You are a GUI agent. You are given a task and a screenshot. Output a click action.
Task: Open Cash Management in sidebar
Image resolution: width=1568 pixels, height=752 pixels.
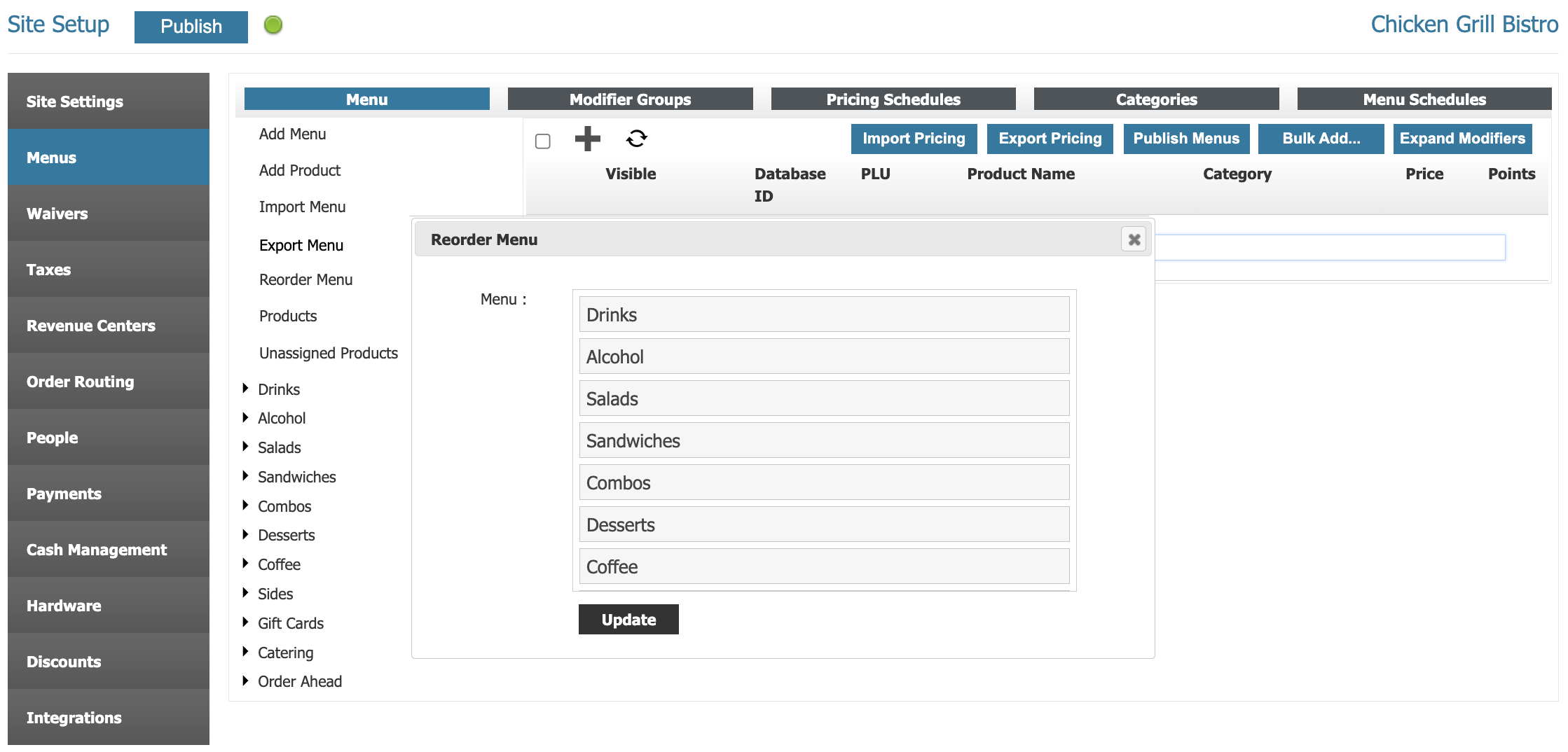point(109,549)
